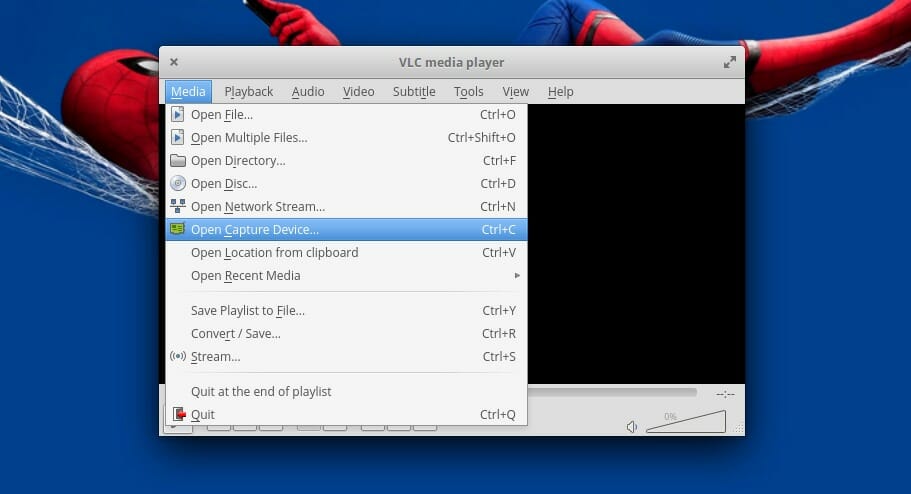
Task: Click the Ctrl+C shortcut label
Action: (498, 230)
